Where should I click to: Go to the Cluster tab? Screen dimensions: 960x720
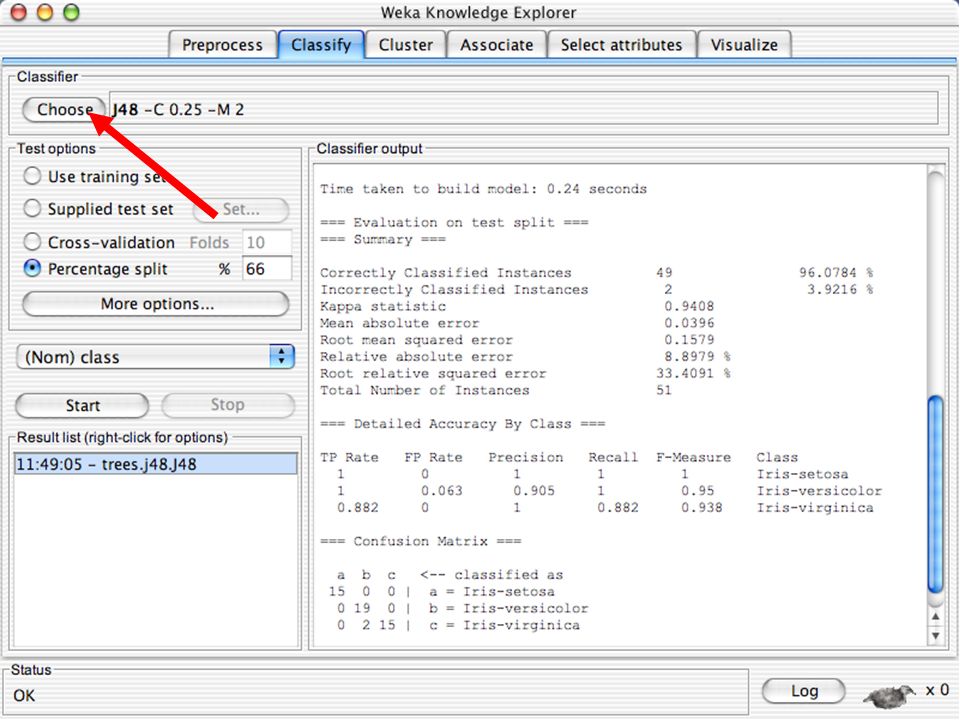point(405,45)
